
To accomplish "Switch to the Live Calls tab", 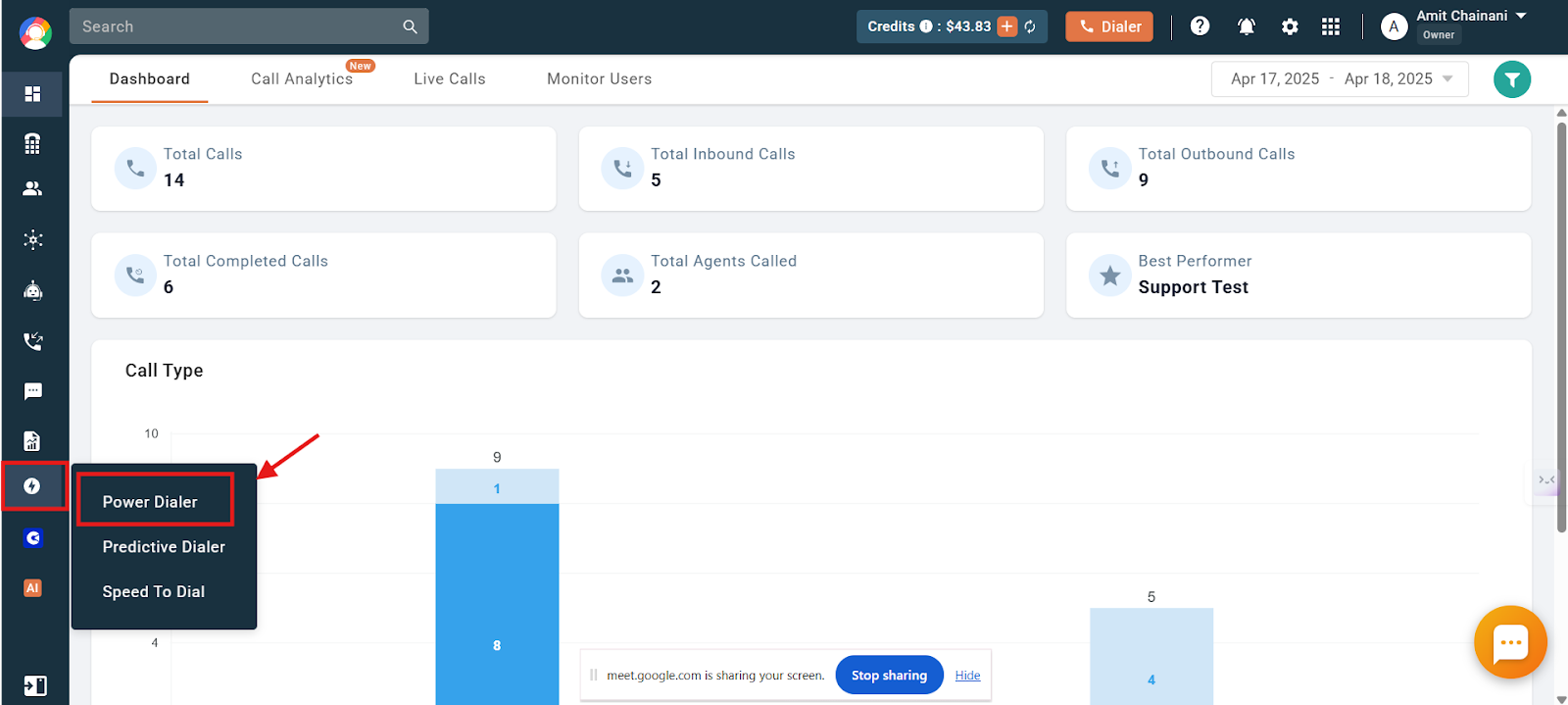I will (x=450, y=79).
